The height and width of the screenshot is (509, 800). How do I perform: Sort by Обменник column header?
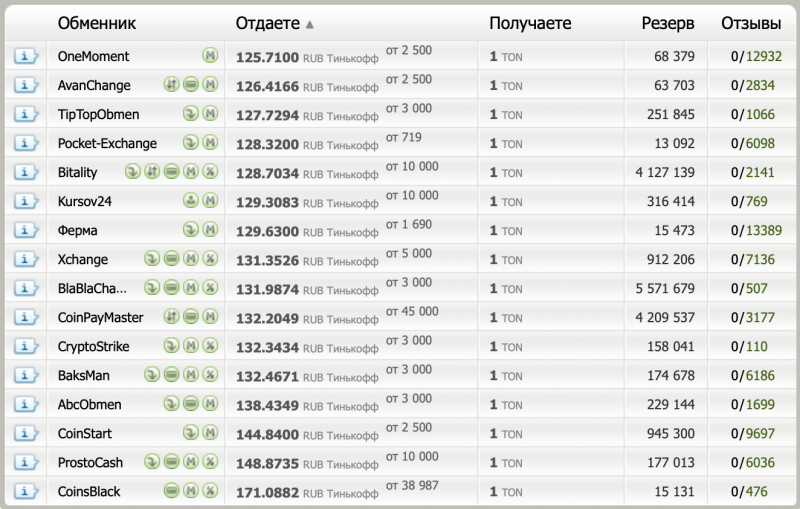tap(96, 23)
